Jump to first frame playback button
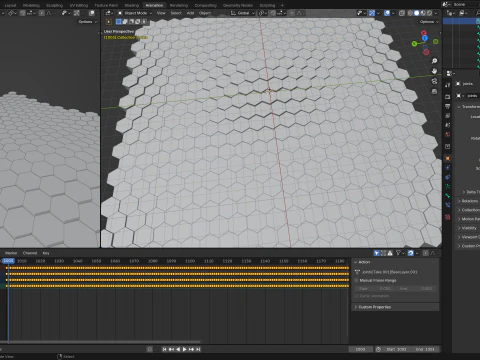This screenshot has width=480, height=360. pyautogui.click(x=164, y=349)
